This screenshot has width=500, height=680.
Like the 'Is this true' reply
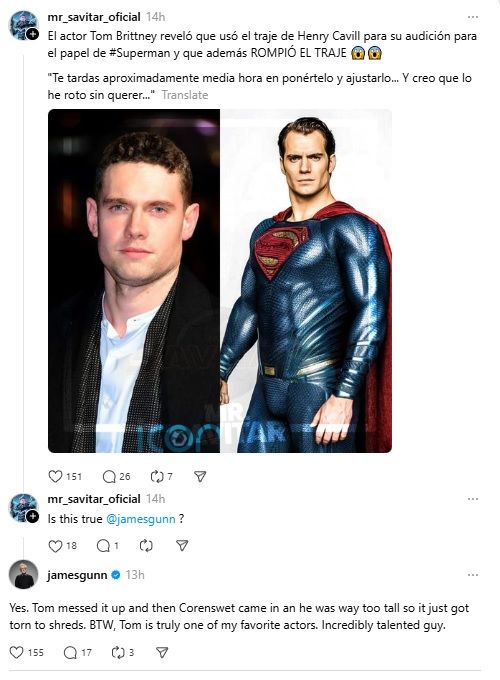click(x=55, y=546)
